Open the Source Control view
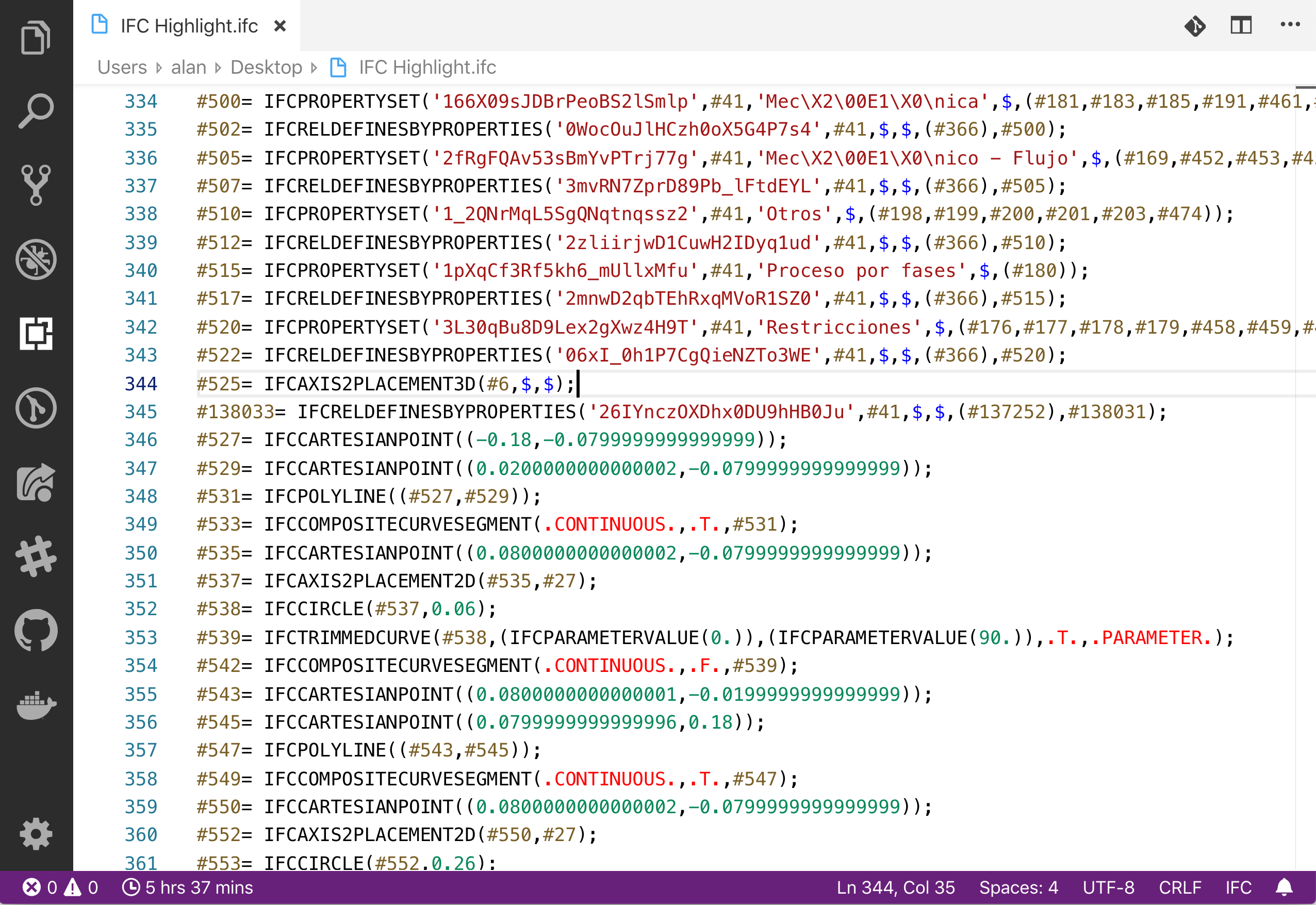The width and height of the screenshot is (1316, 905). (36, 185)
